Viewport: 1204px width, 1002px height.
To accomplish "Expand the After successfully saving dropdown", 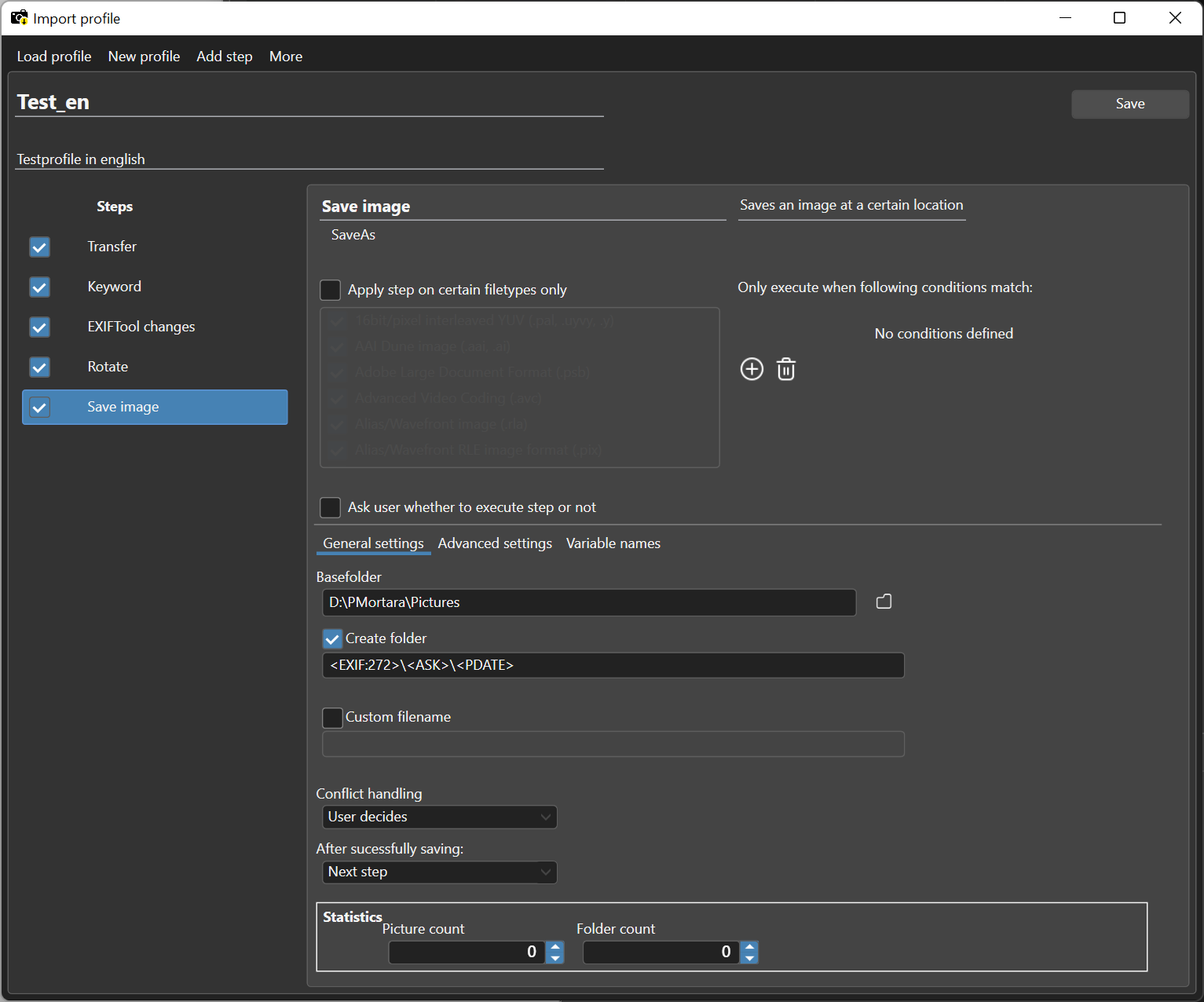I will pos(439,872).
